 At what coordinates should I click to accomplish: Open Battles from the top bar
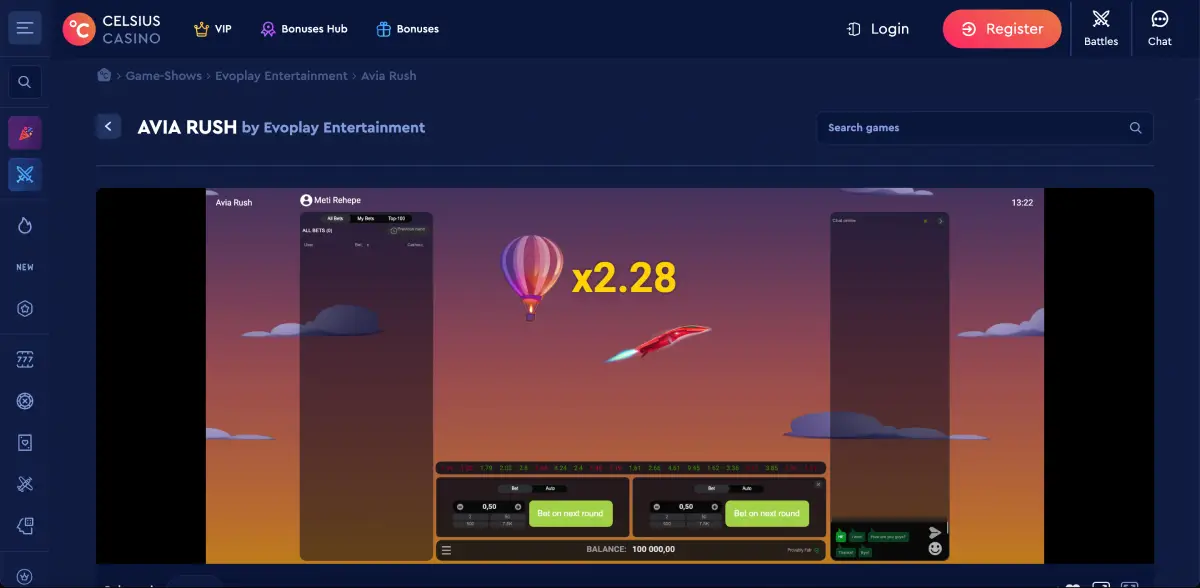(x=1101, y=29)
